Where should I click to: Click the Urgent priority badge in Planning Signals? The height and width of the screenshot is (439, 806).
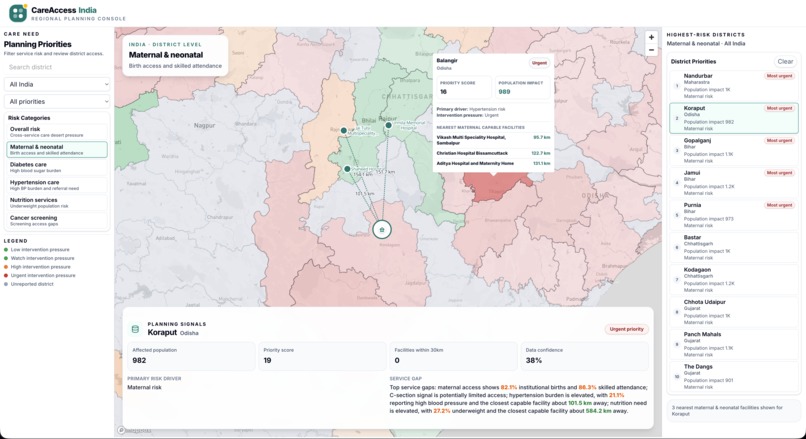tap(626, 329)
